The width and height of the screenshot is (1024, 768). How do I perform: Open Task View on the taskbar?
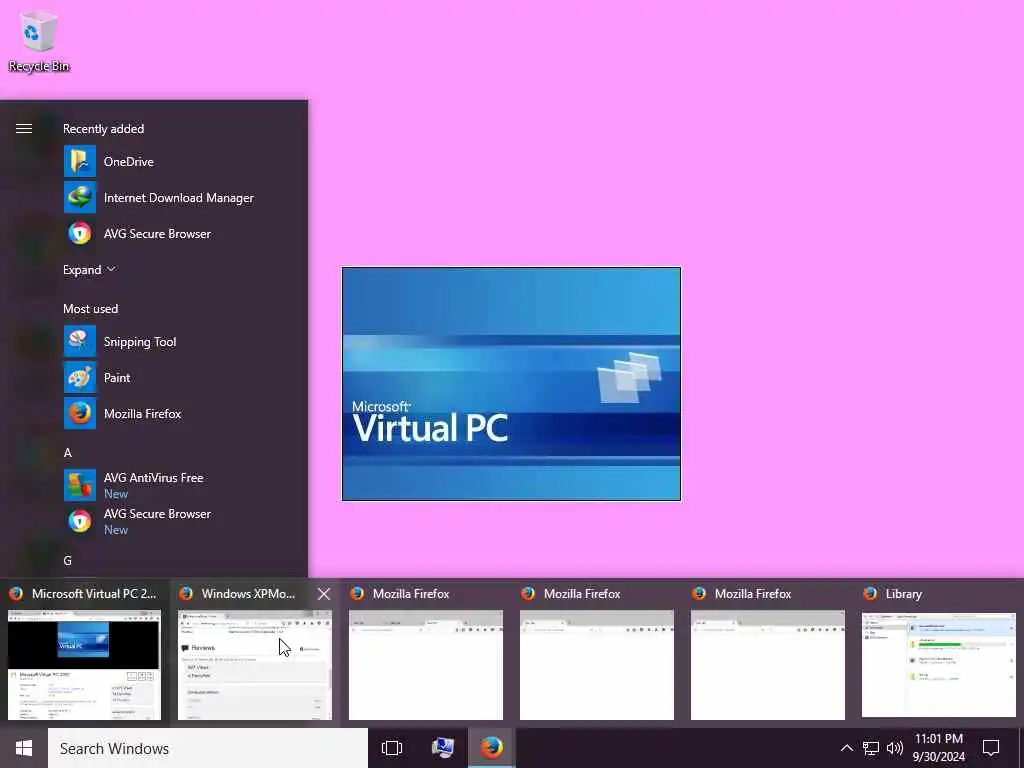(x=392, y=748)
